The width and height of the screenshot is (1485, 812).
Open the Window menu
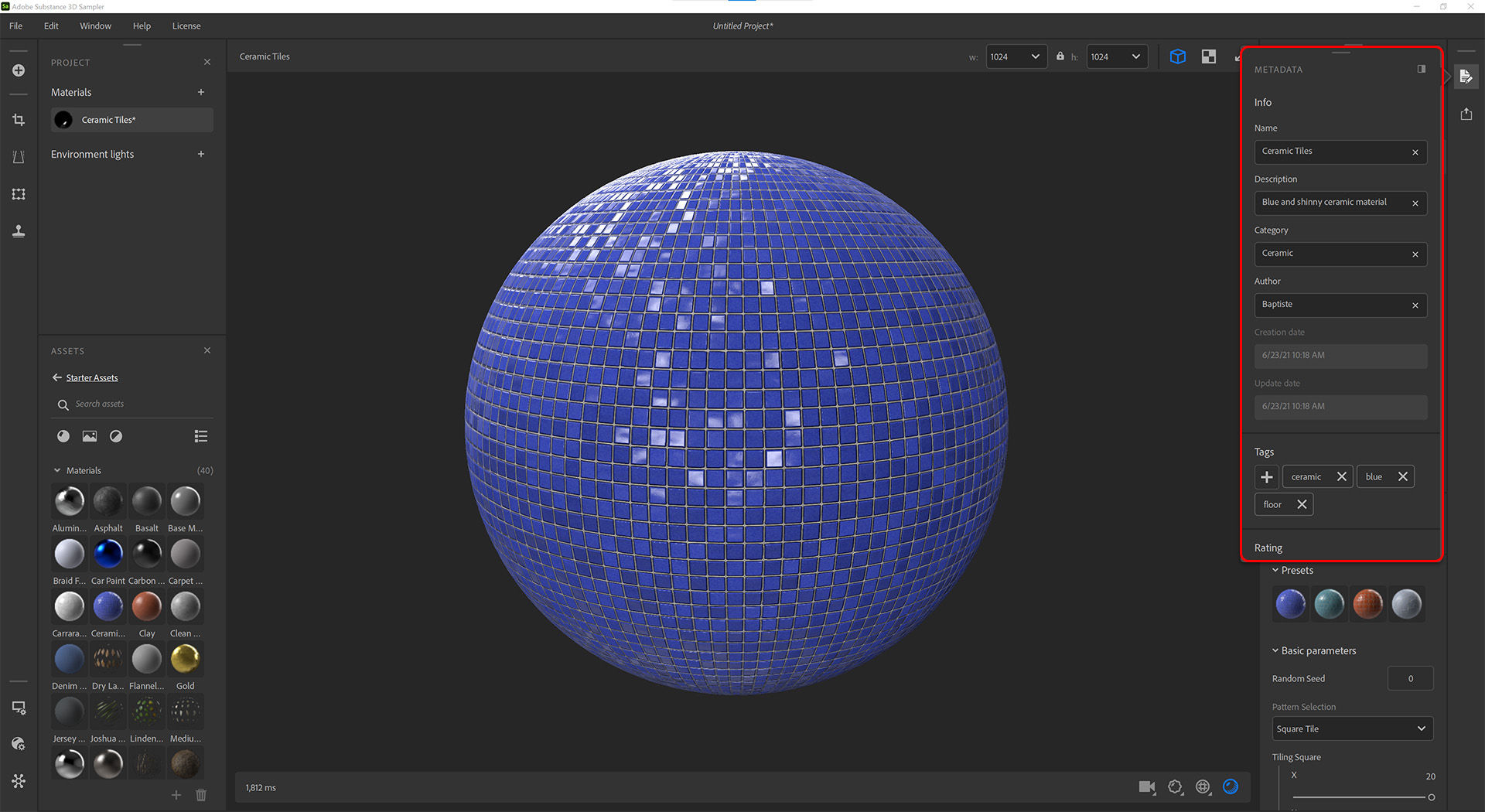tap(95, 26)
